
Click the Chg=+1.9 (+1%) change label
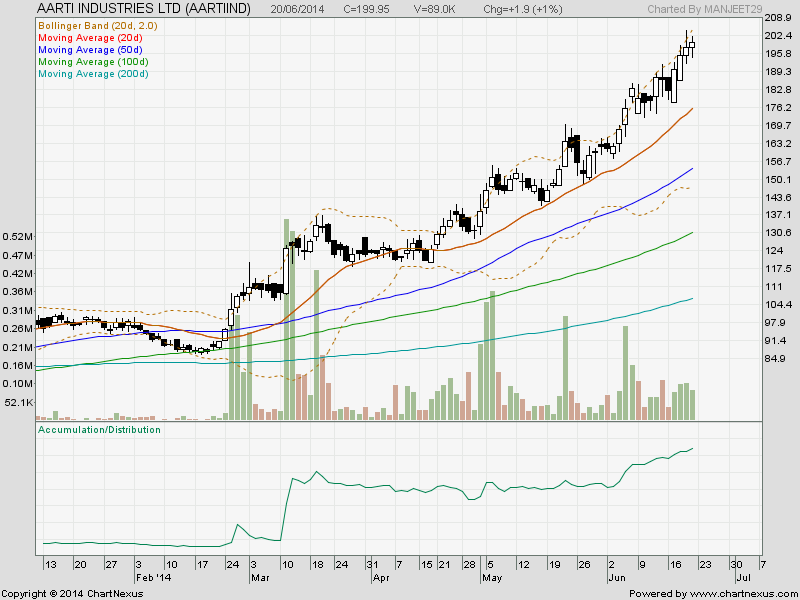pyautogui.click(x=522, y=9)
